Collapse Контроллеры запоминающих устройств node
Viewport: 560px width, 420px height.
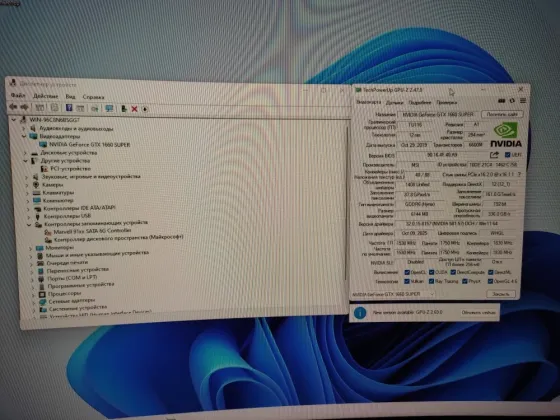[29, 224]
